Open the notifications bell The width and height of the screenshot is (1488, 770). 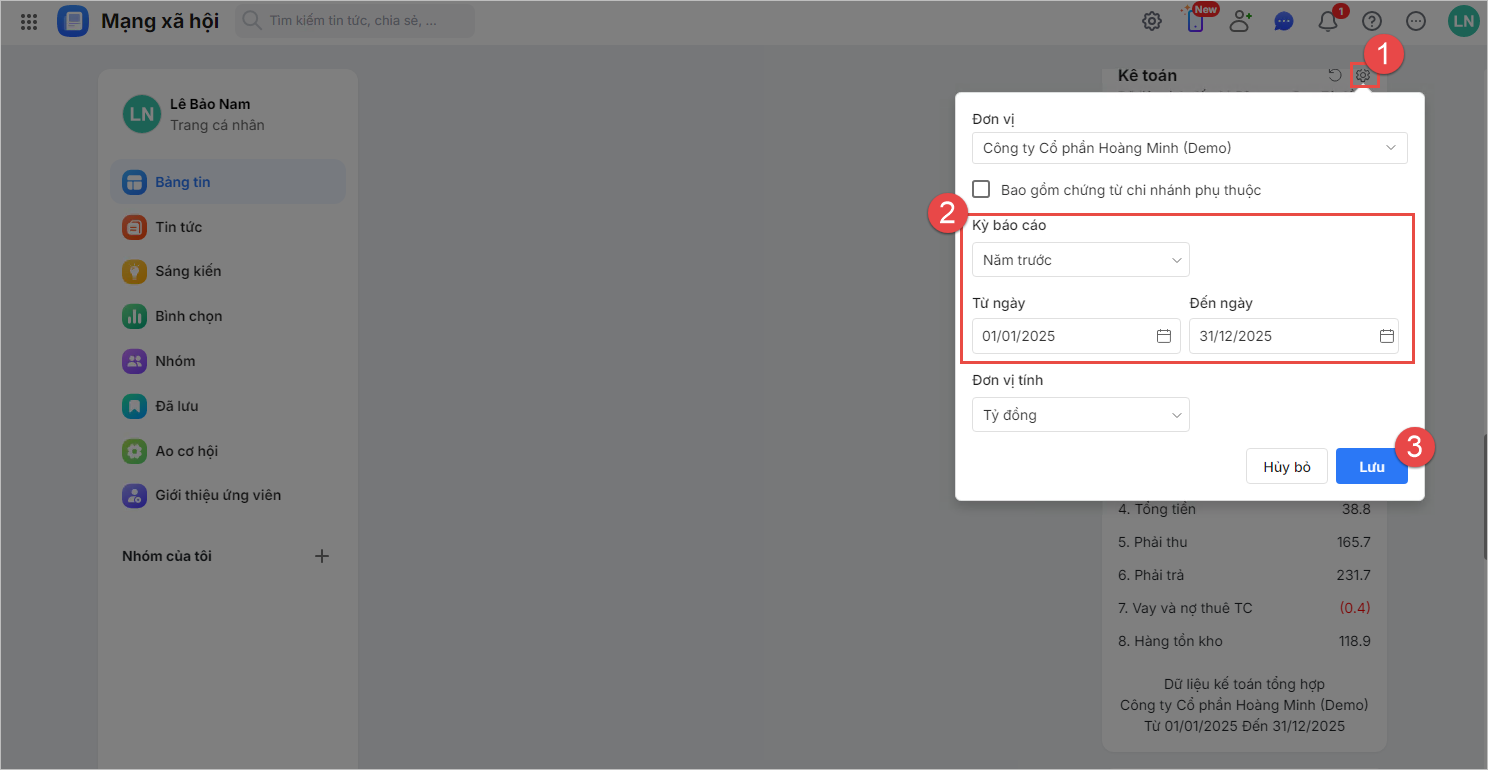tap(1328, 21)
